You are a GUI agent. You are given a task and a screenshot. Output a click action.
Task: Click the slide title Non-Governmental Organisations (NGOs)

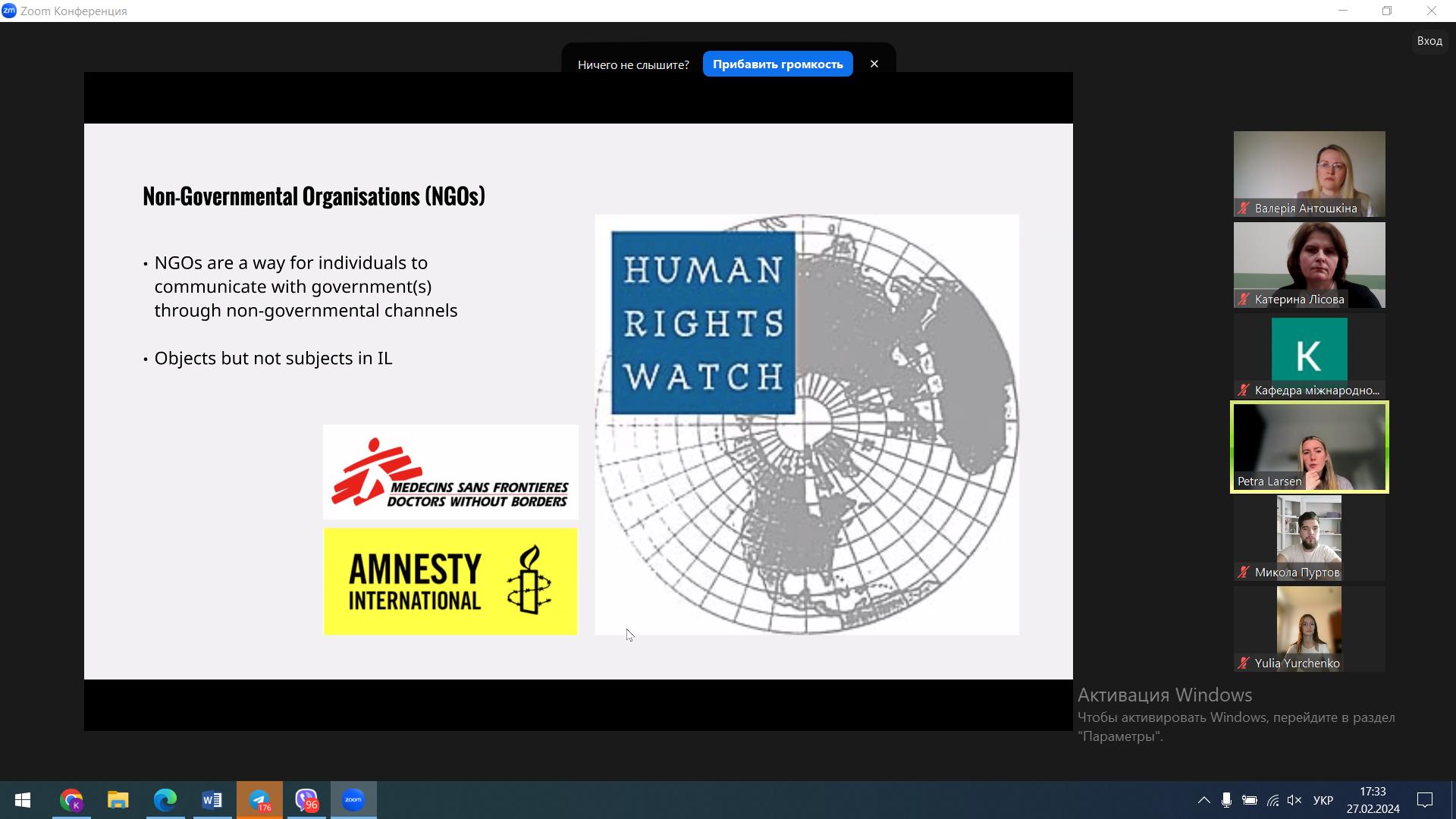coord(314,196)
